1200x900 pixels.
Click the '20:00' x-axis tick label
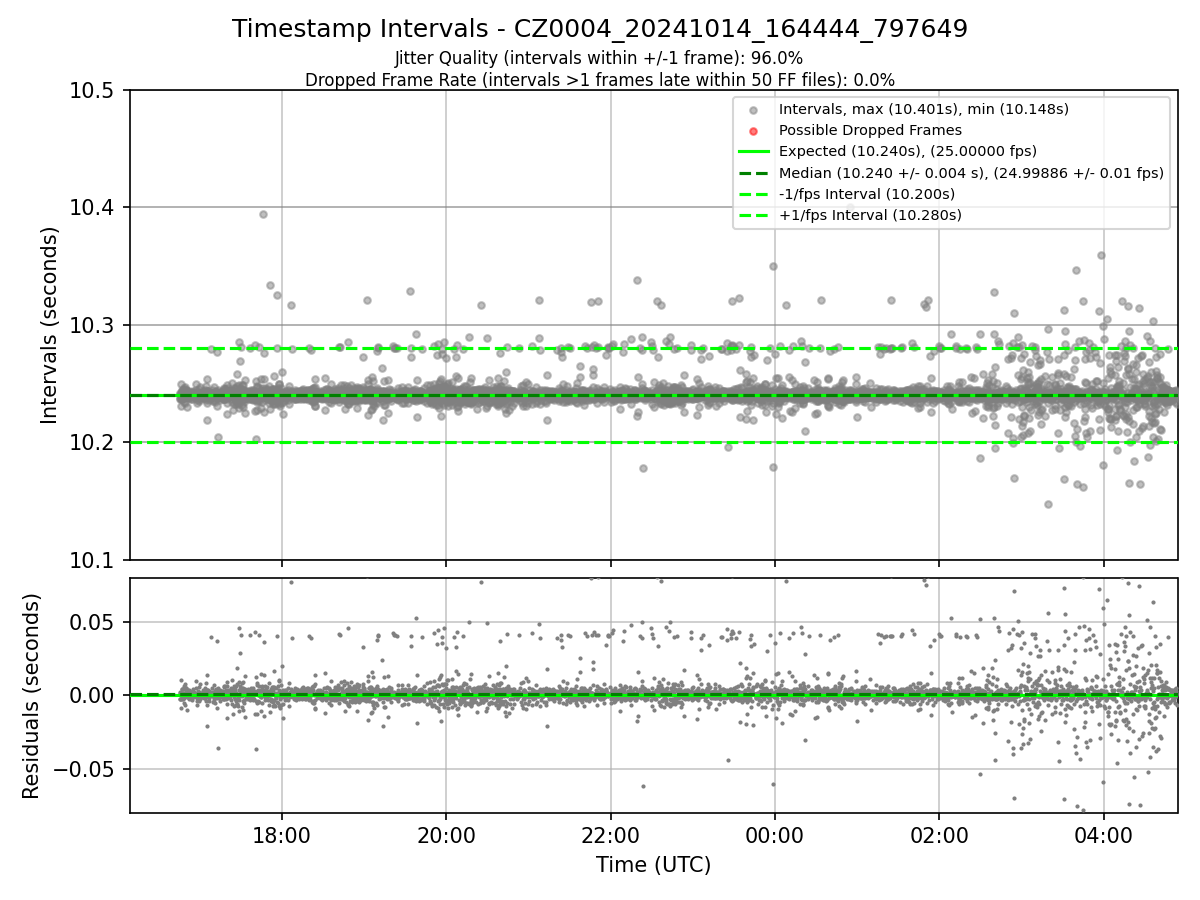pyautogui.click(x=446, y=834)
